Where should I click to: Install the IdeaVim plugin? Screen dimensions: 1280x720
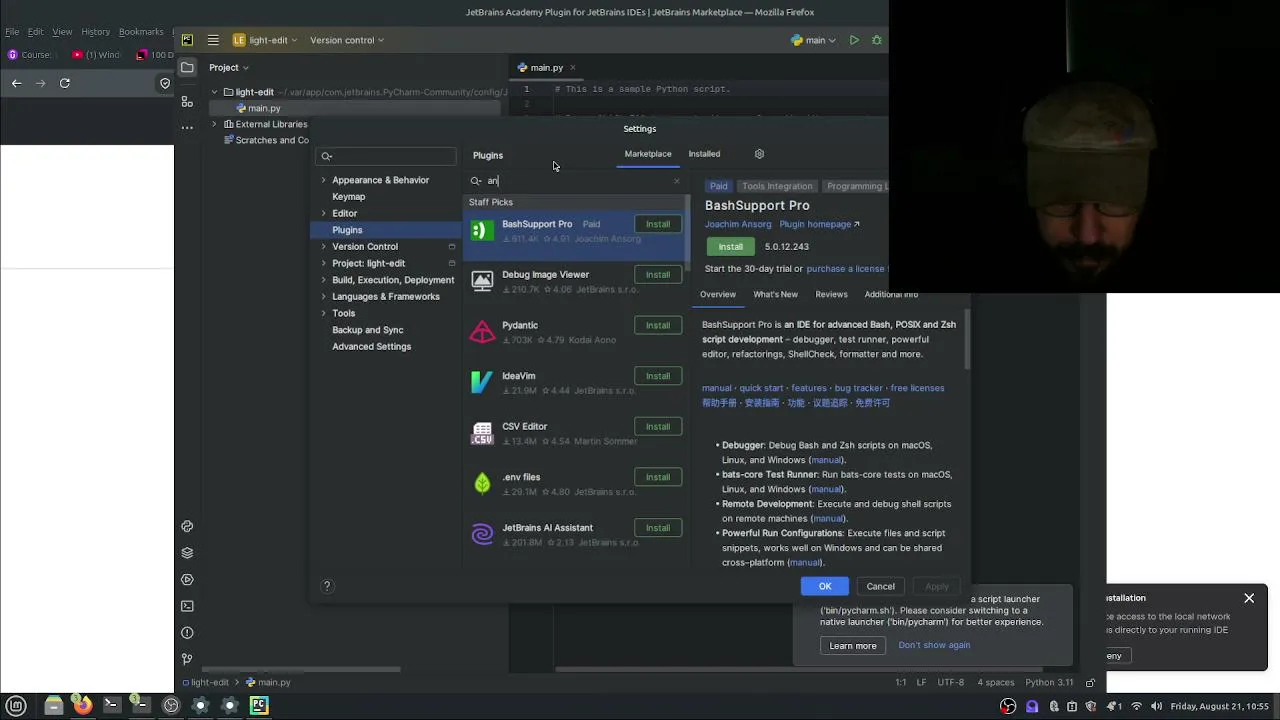tap(658, 376)
